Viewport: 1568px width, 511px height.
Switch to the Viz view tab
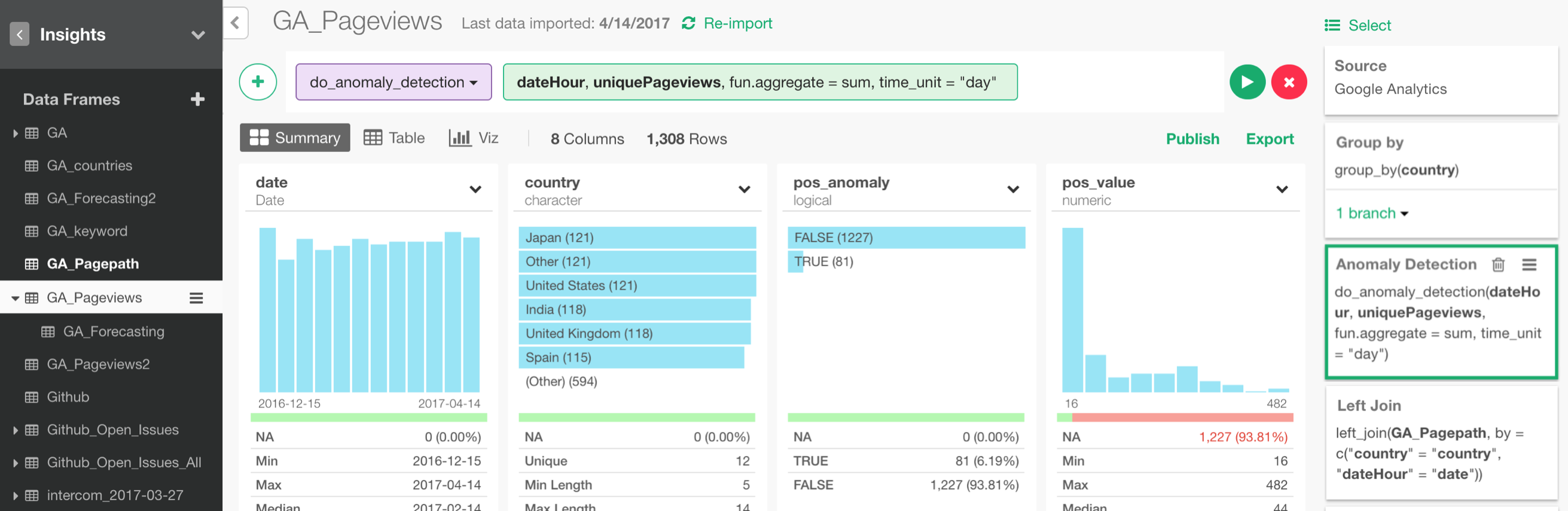coord(474,138)
